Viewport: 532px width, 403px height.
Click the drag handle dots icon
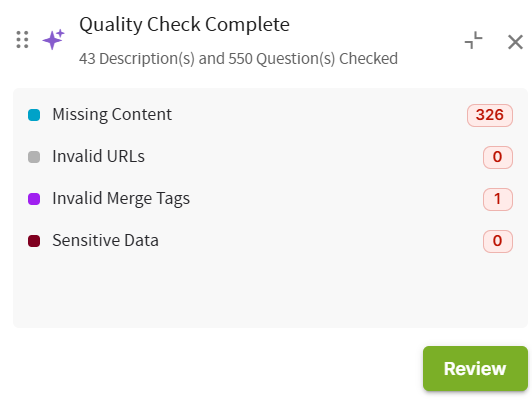point(22,40)
